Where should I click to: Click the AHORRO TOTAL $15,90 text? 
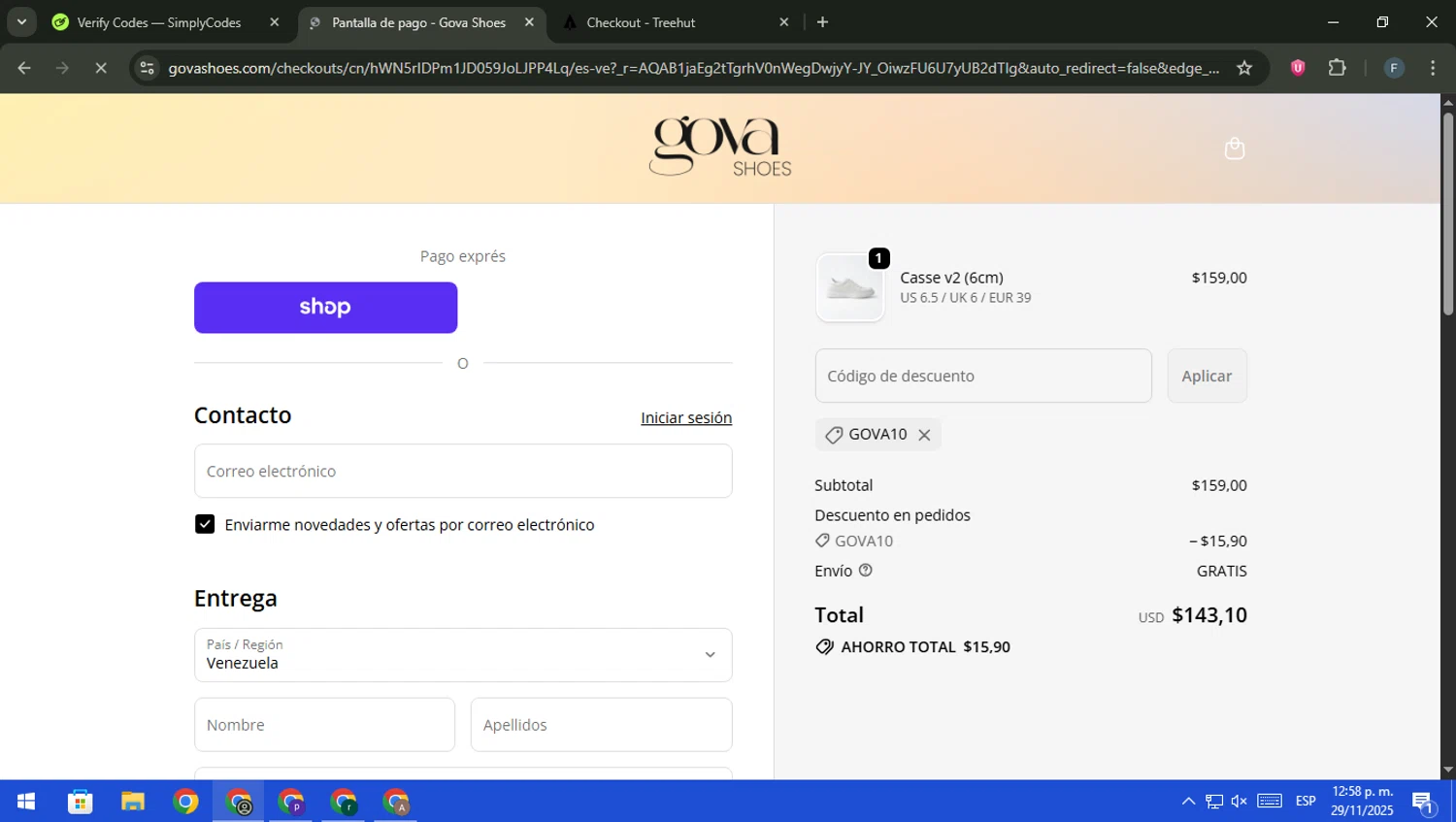[x=925, y=647]
